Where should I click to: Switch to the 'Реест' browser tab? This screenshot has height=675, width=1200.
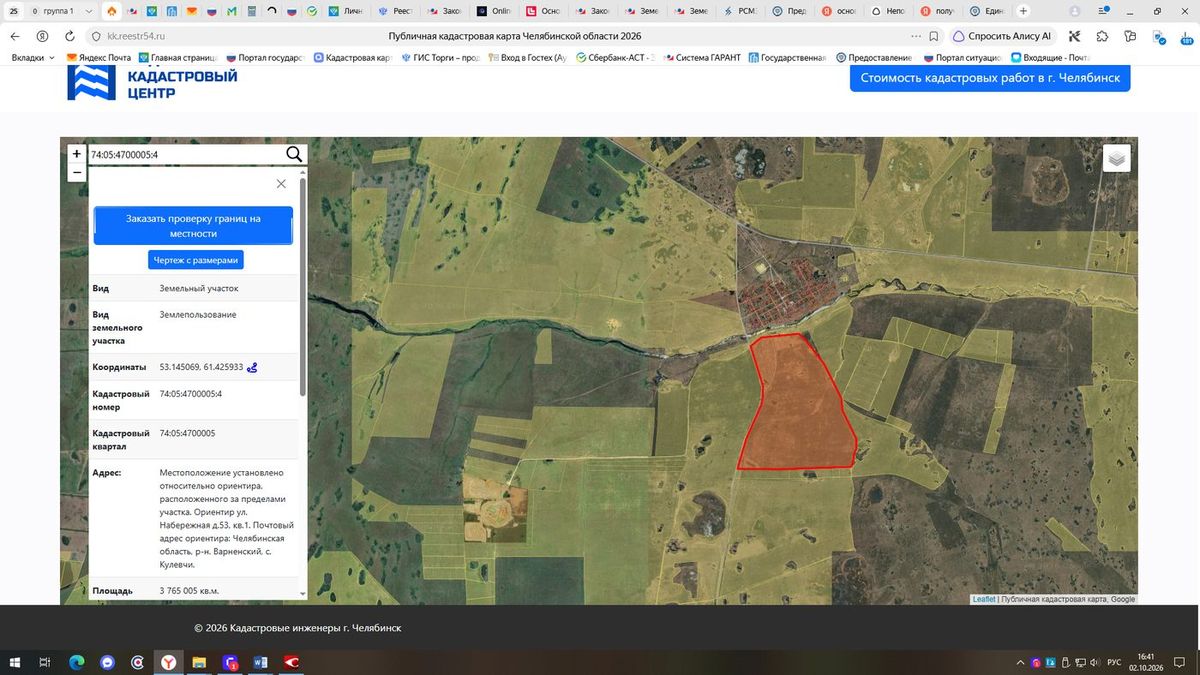tap(396, 11)
